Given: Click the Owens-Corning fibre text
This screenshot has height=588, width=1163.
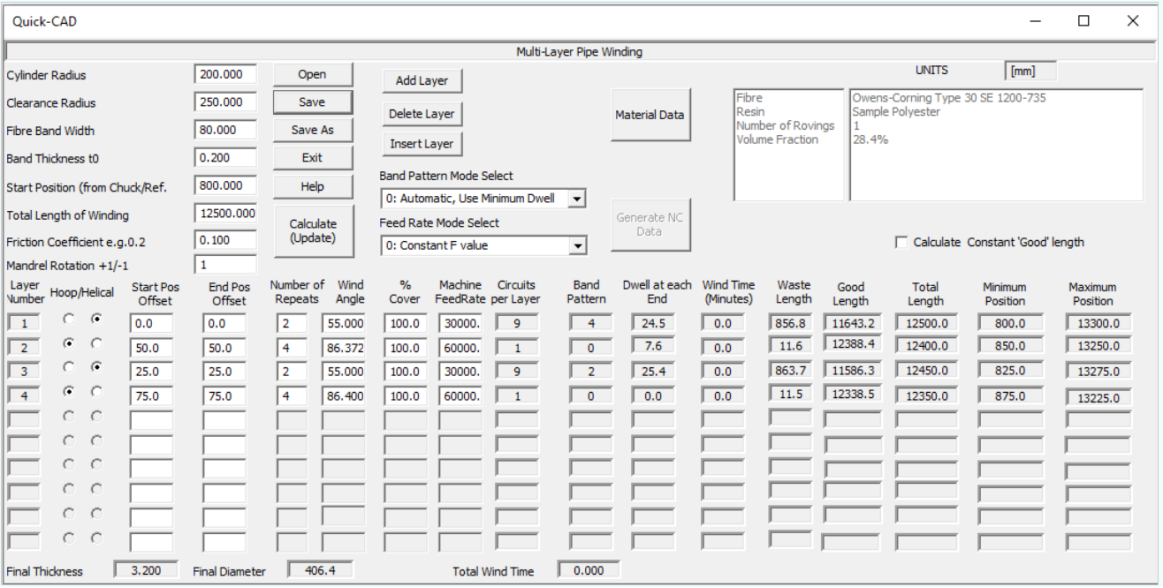Looking at the screenshot, I should (949, 97).
